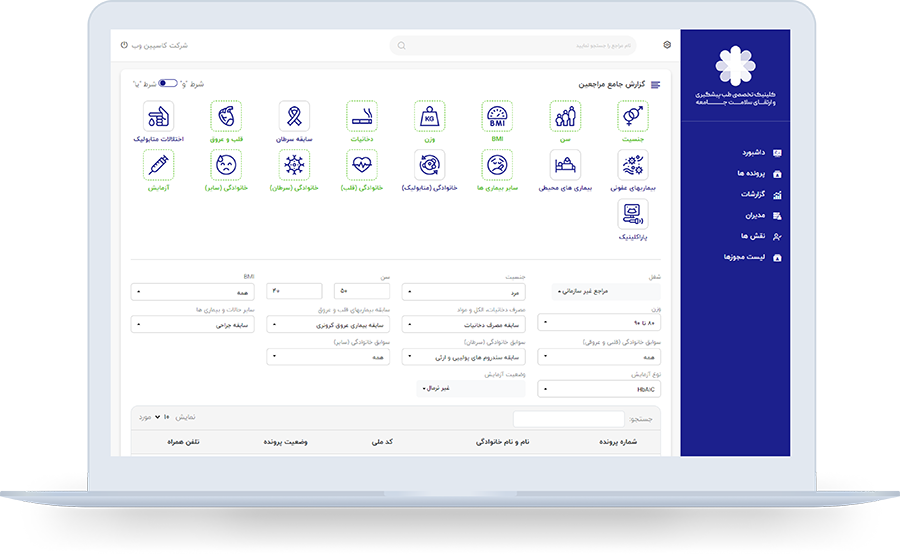The height and width of the screenshot is (556, 900).
Task: Open the سایر حالات و بیماری ها dropdown
Action: (x=192, y=324)
